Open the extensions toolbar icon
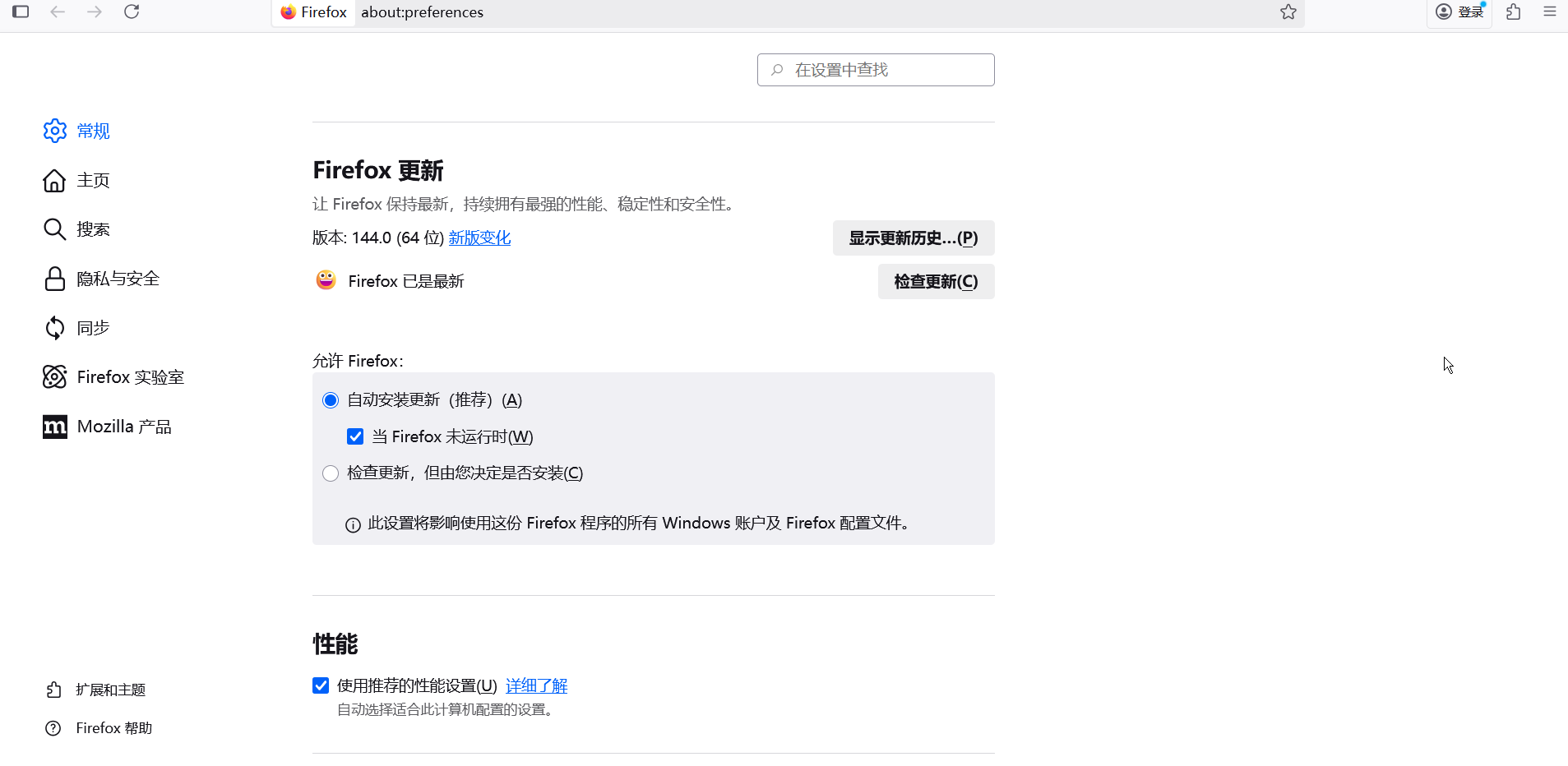1568x766 pixels. [1512, 12]
